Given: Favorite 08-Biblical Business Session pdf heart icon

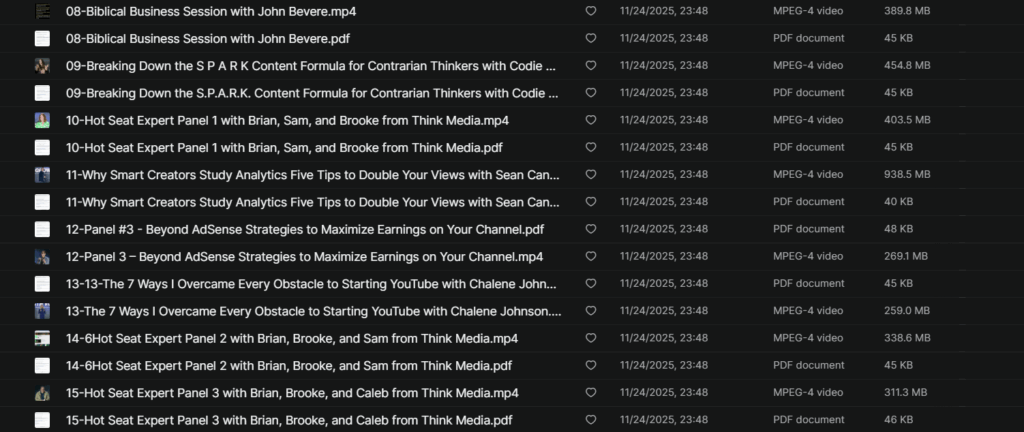Looking at the screenshot, I should 590,39.
